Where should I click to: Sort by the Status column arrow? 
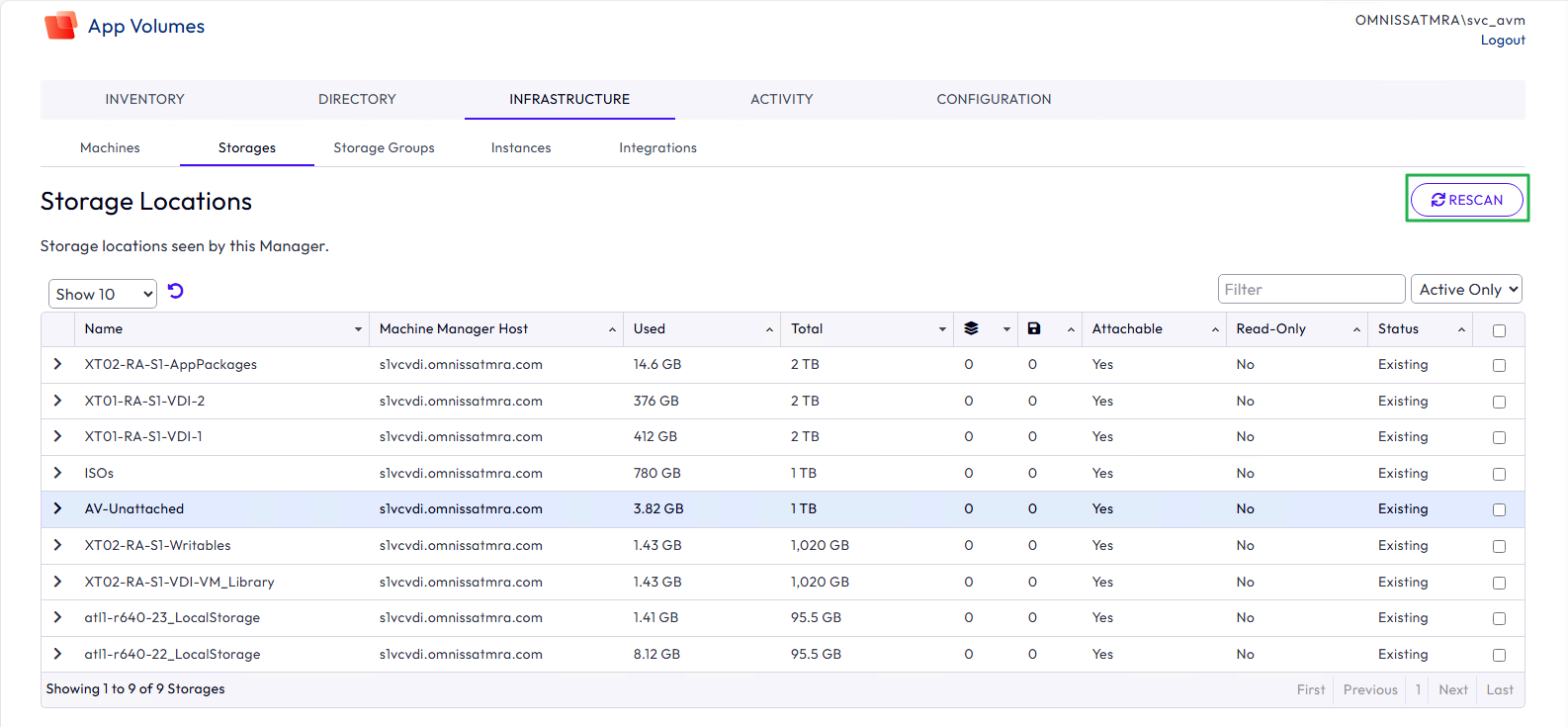pyautogui.click(x=1461, y=329)
